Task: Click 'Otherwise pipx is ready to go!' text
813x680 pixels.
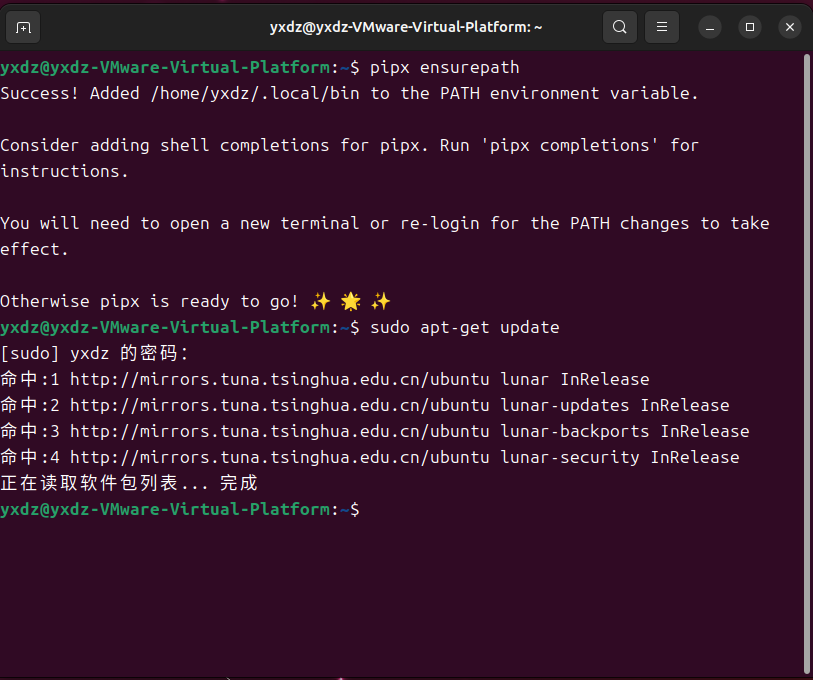Action: coord(149,301)
